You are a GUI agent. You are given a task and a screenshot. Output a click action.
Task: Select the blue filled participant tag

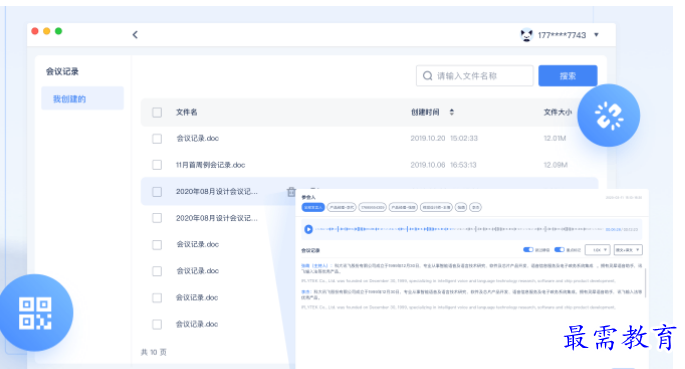point(313,207)
